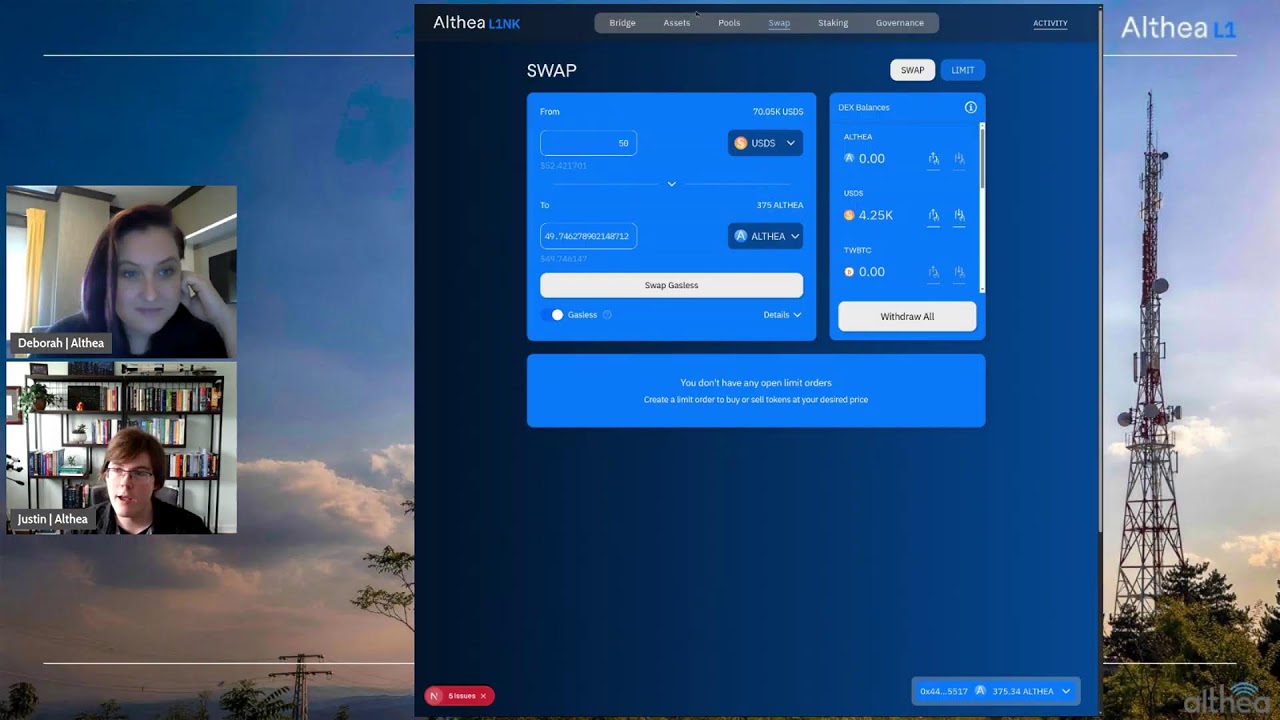Viewport: 1280px width, 720px height.
Task: Dismiss the 5 issues badge with its X
Action: [483, 696]
